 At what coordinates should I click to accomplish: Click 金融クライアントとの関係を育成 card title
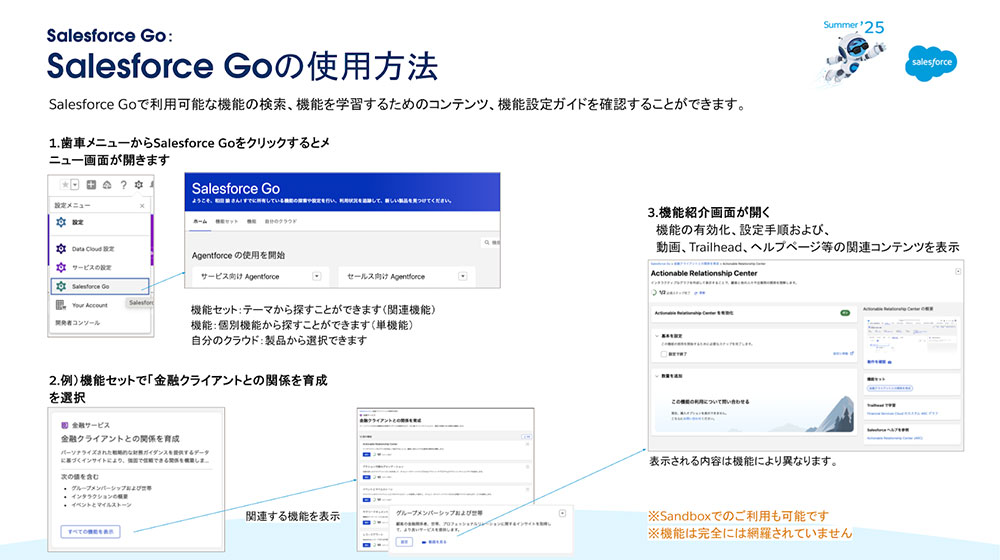120,439
